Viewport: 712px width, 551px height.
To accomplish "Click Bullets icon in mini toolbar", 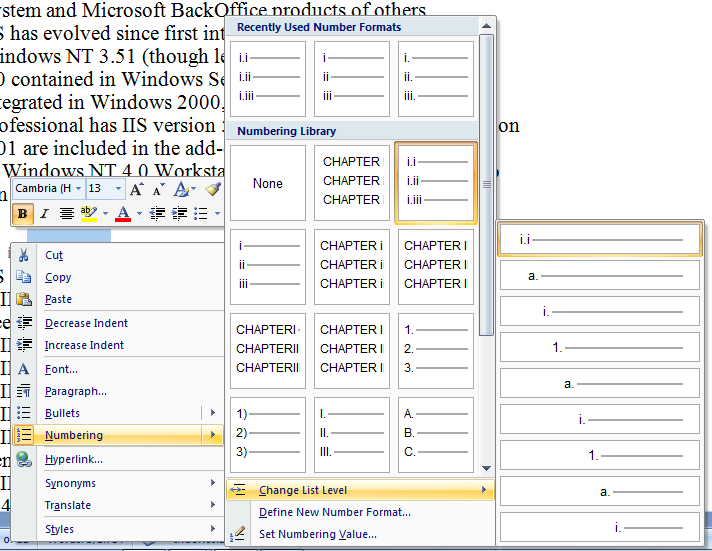I will (201, 213).
